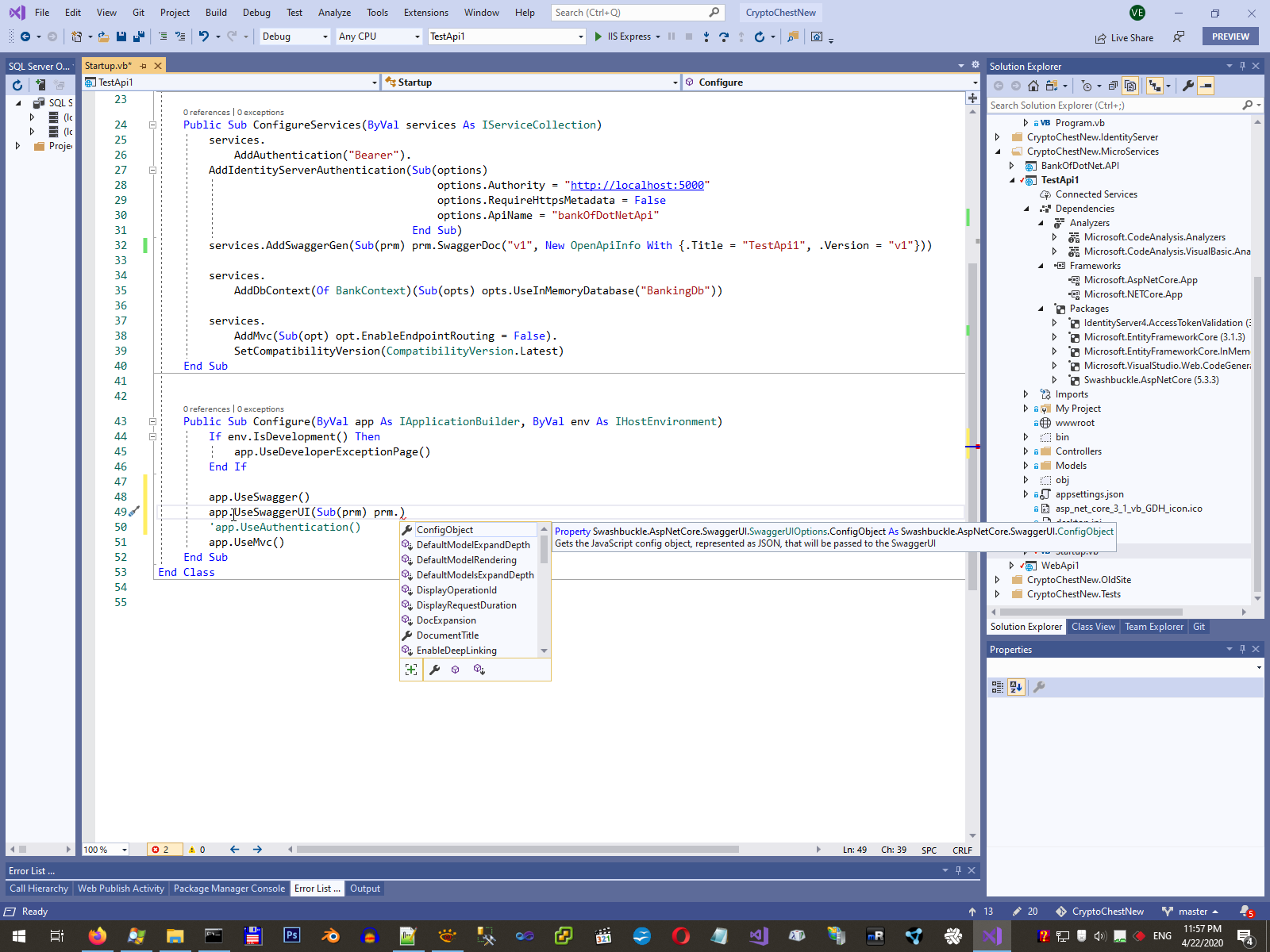Click the Save All toolbar icon

point(139,36)
